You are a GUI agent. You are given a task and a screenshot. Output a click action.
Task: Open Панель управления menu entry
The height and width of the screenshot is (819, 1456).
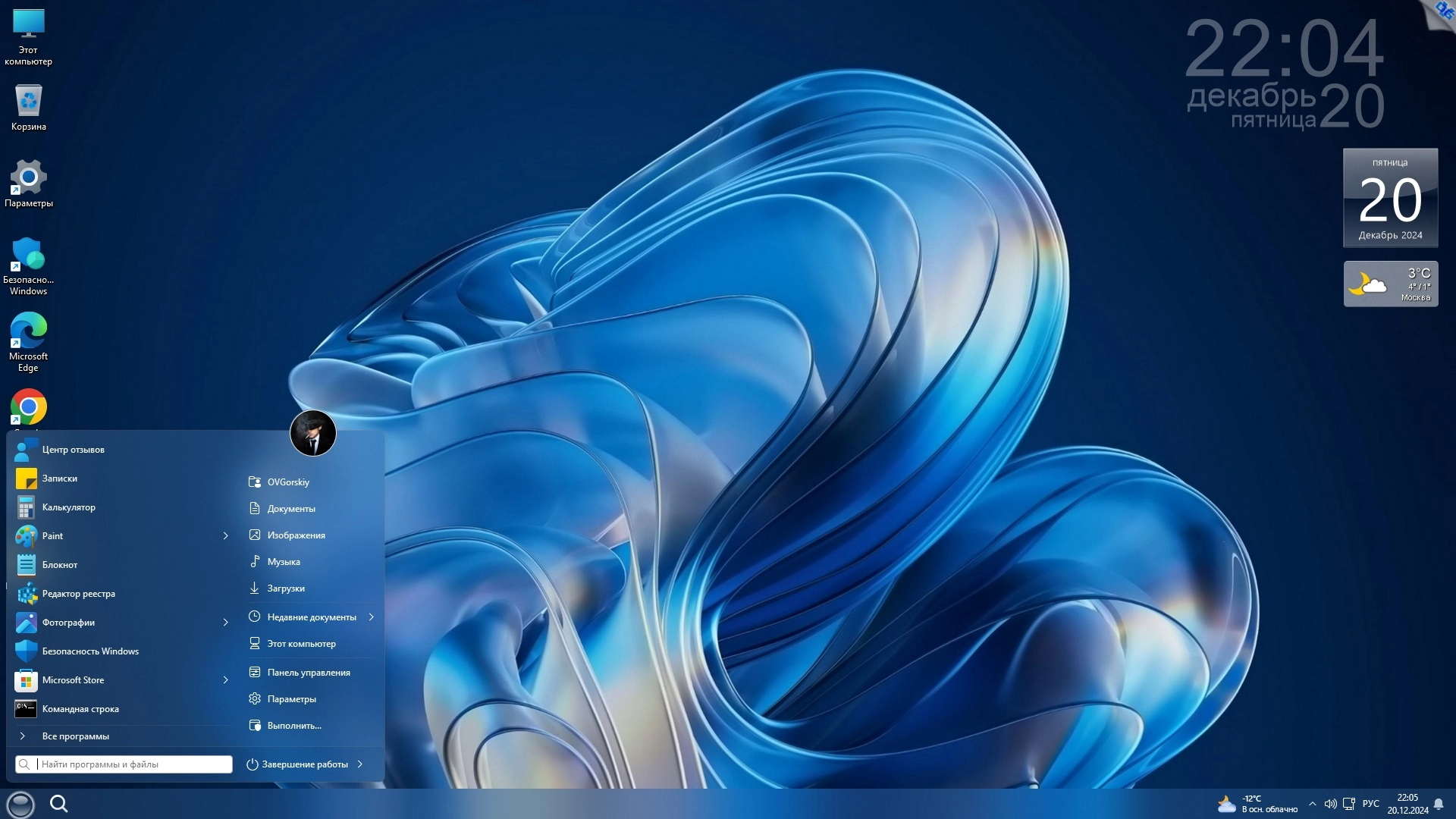pos(308,673)
